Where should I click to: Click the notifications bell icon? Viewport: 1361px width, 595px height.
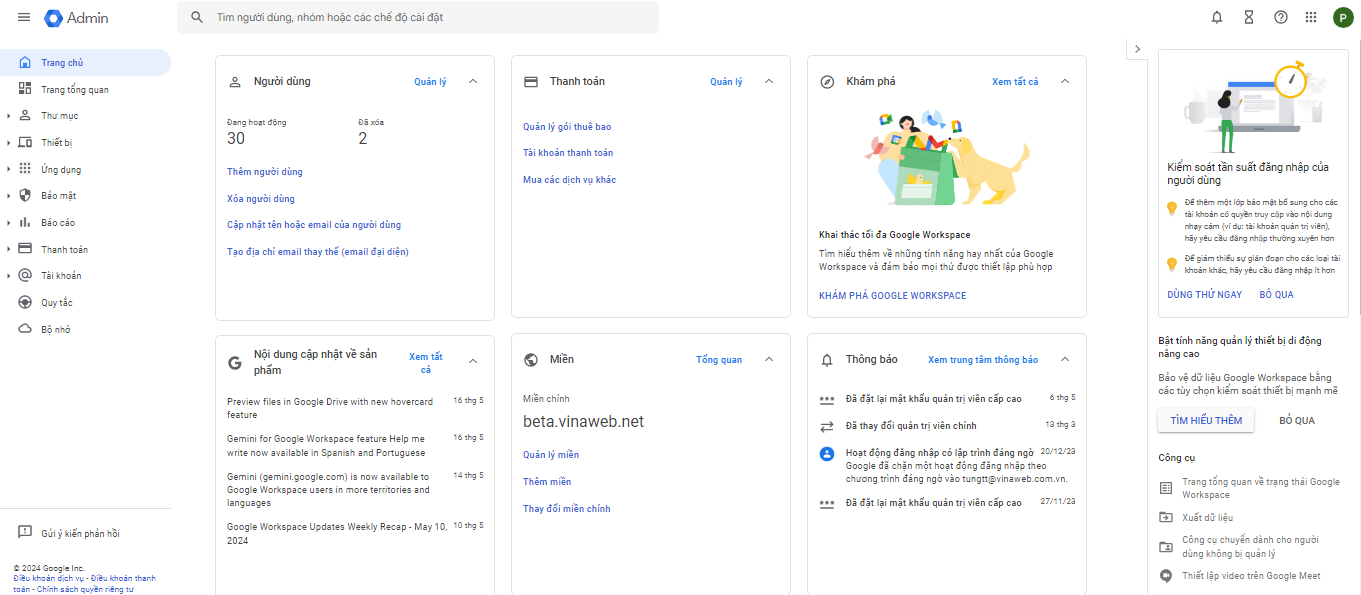[x=1217, y=17]
